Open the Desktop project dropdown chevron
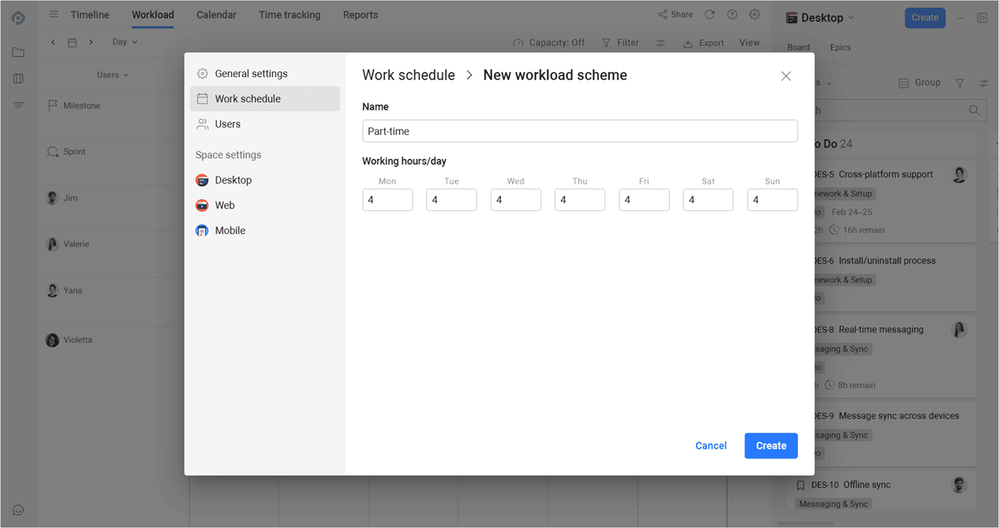The image size is (999, 528). point(851,18)
